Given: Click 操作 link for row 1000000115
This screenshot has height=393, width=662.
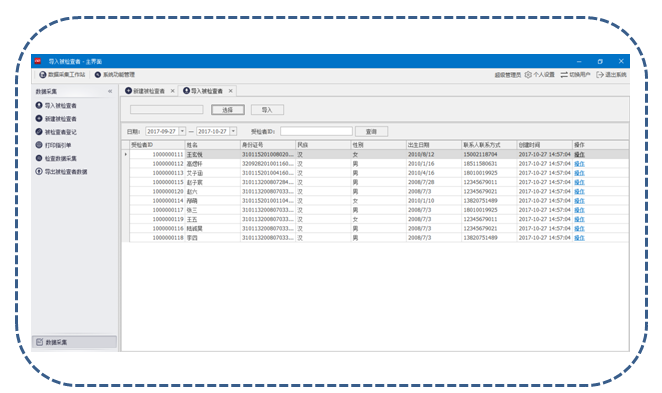Looking at the screenshot, I should click(x=579, y=182).
